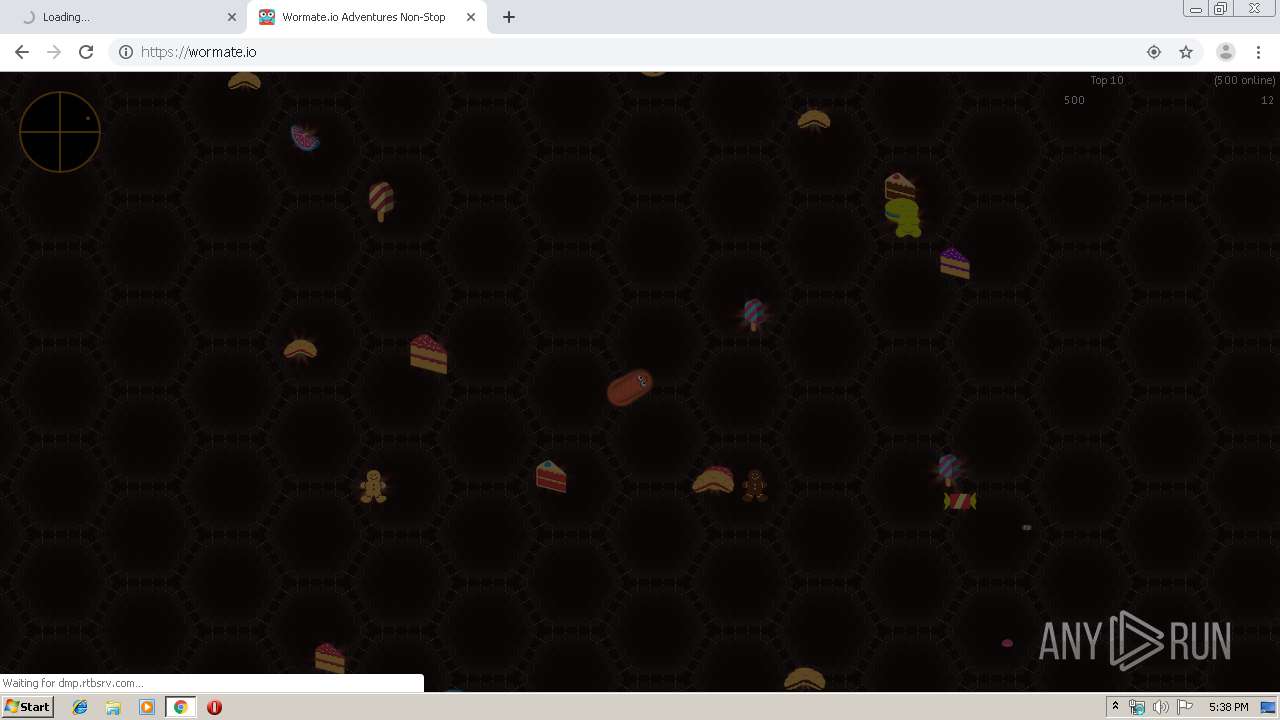The image size is (1280, 720).
Task: Click the Top 10 leaderboard label
Action: click(1107, 80)
